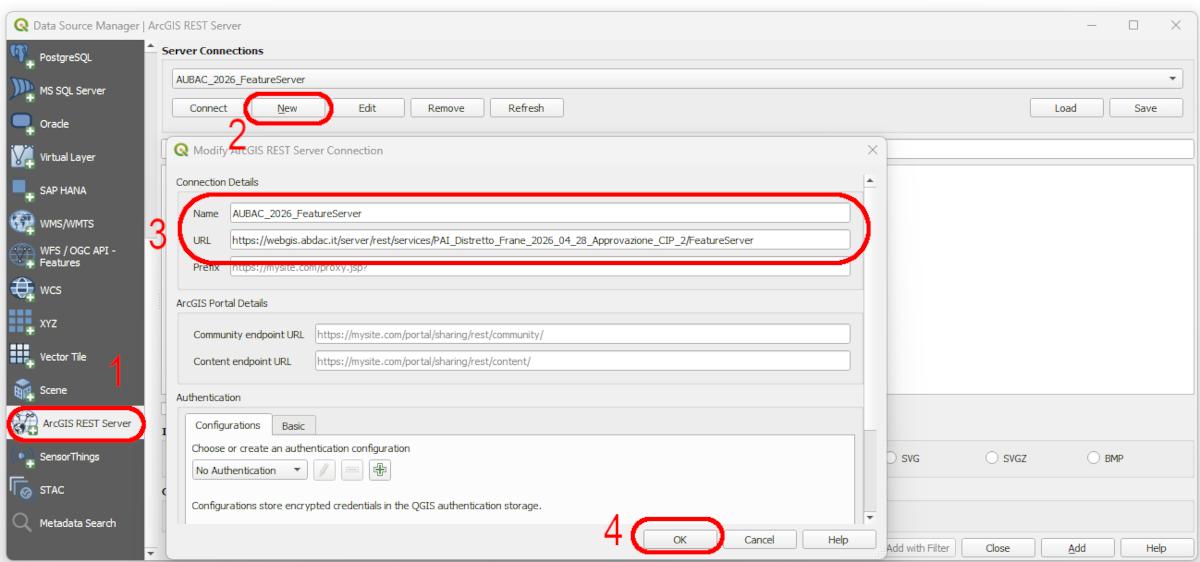Click the Community endpoint URL field
Image resolution: width=1200 pixels, height=562 pixels.
582,334
